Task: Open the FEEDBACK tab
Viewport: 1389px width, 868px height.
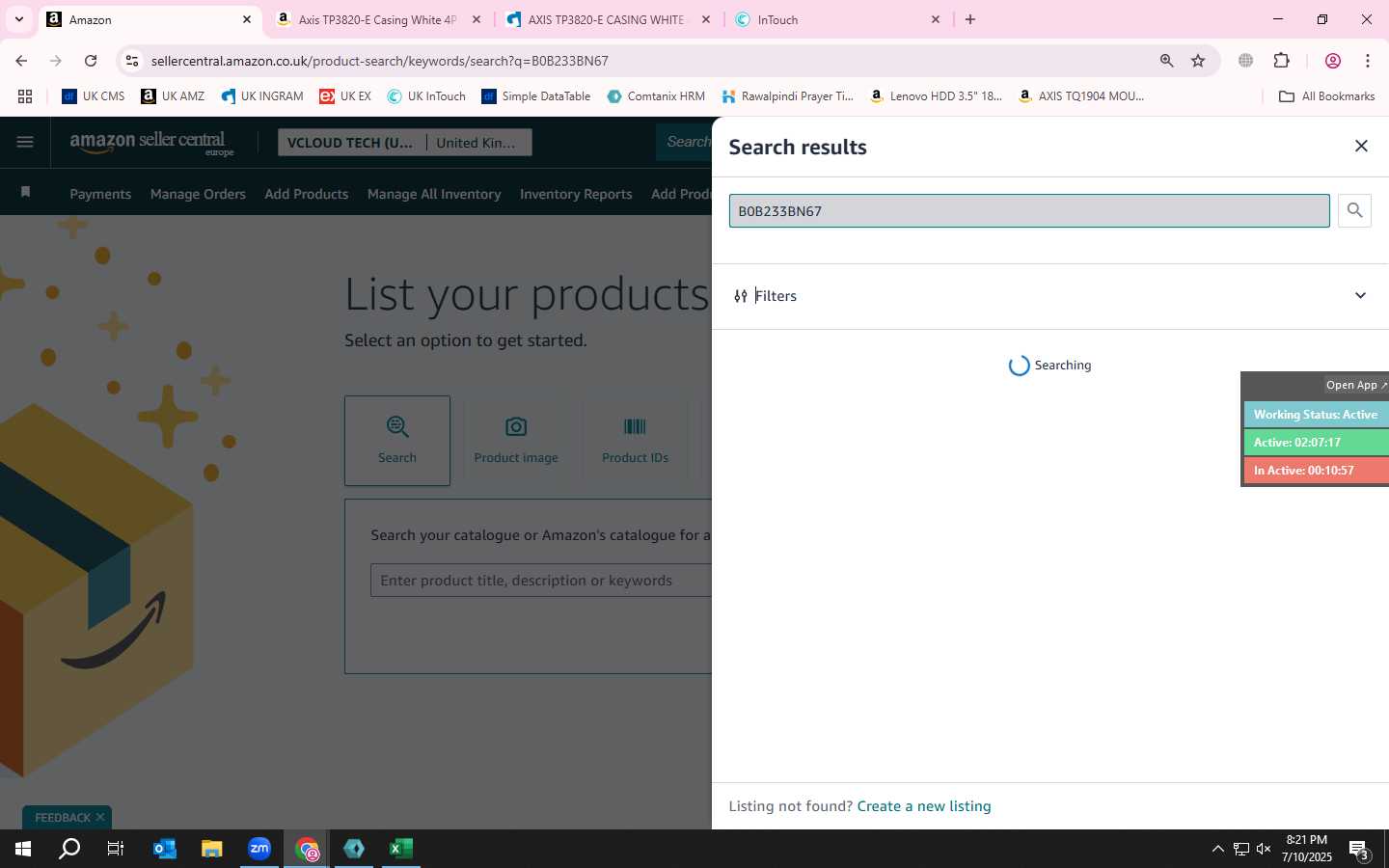Action: coord(63,817)
